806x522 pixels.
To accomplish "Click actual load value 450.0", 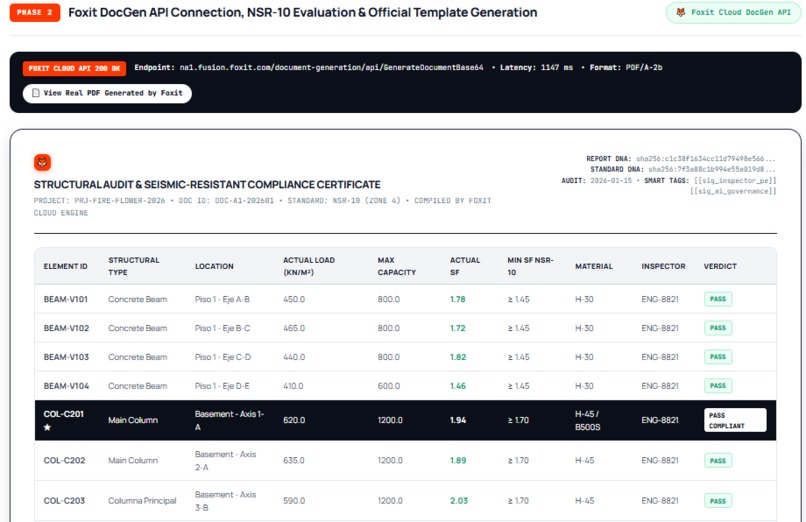I will click(x=294, y=299).
